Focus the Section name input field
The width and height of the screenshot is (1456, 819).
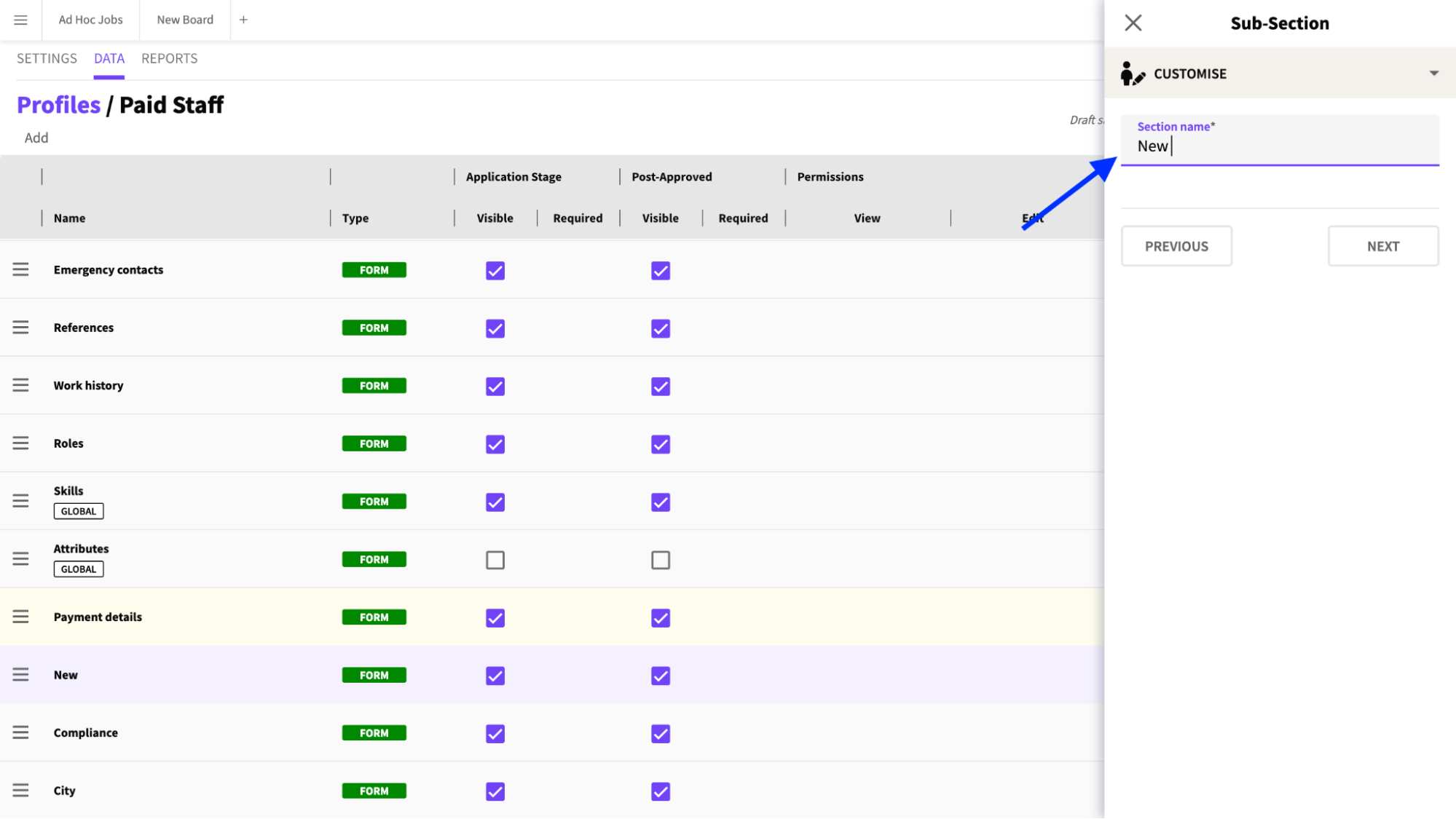coord(1280,140)
